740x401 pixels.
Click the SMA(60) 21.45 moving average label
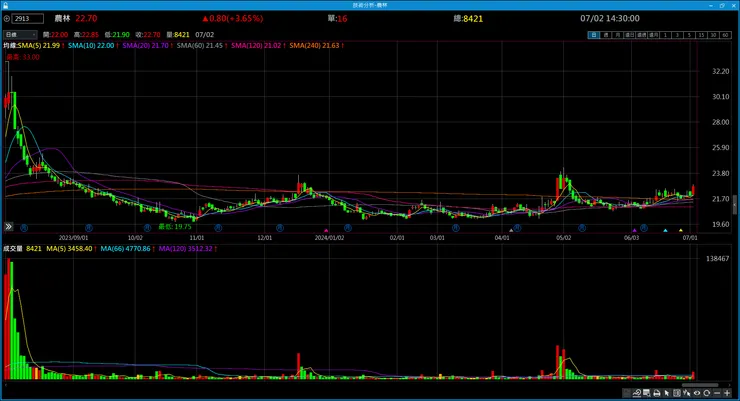202,45
